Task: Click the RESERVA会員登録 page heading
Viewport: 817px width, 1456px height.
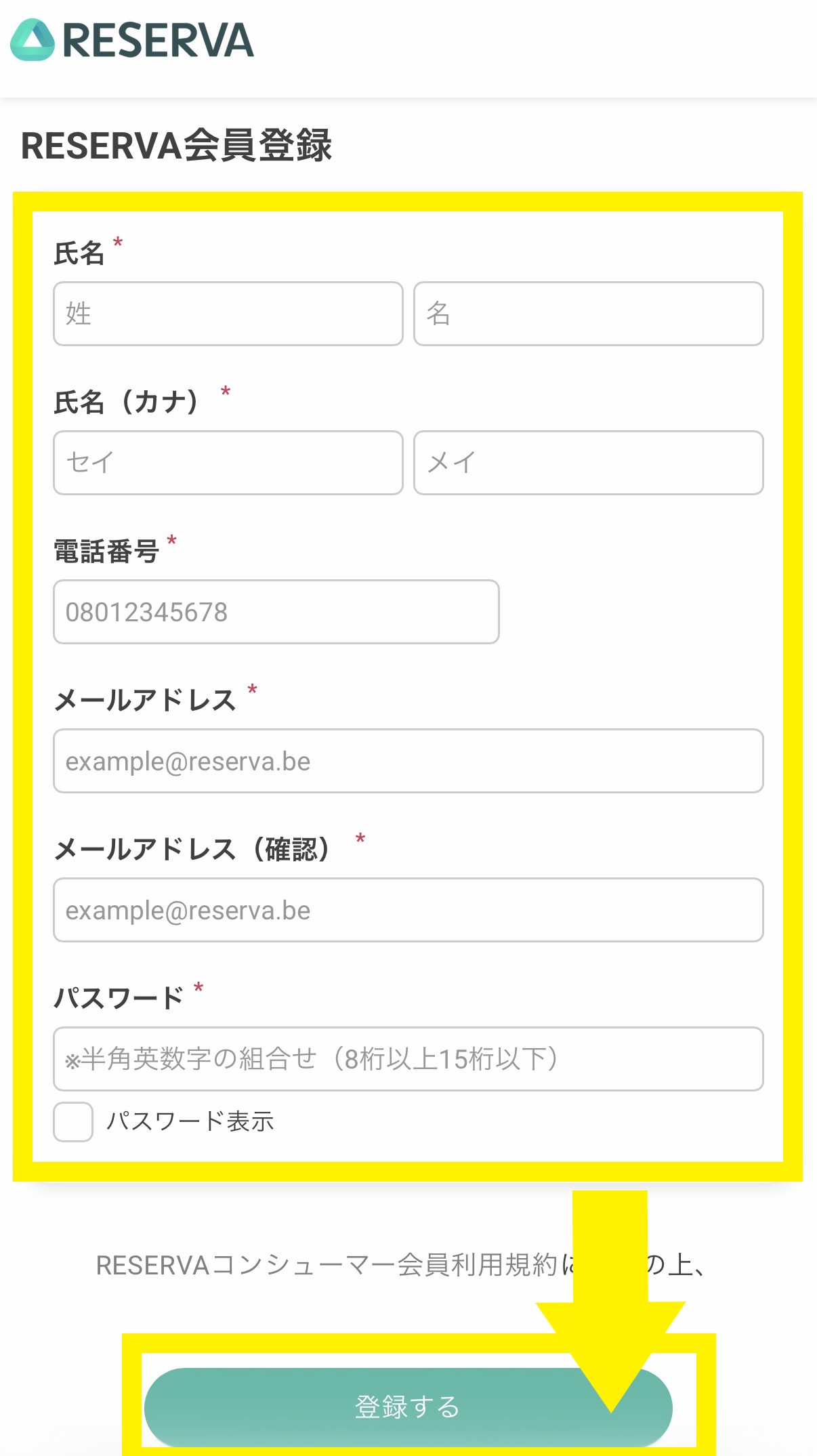Action: pos(176,146)
